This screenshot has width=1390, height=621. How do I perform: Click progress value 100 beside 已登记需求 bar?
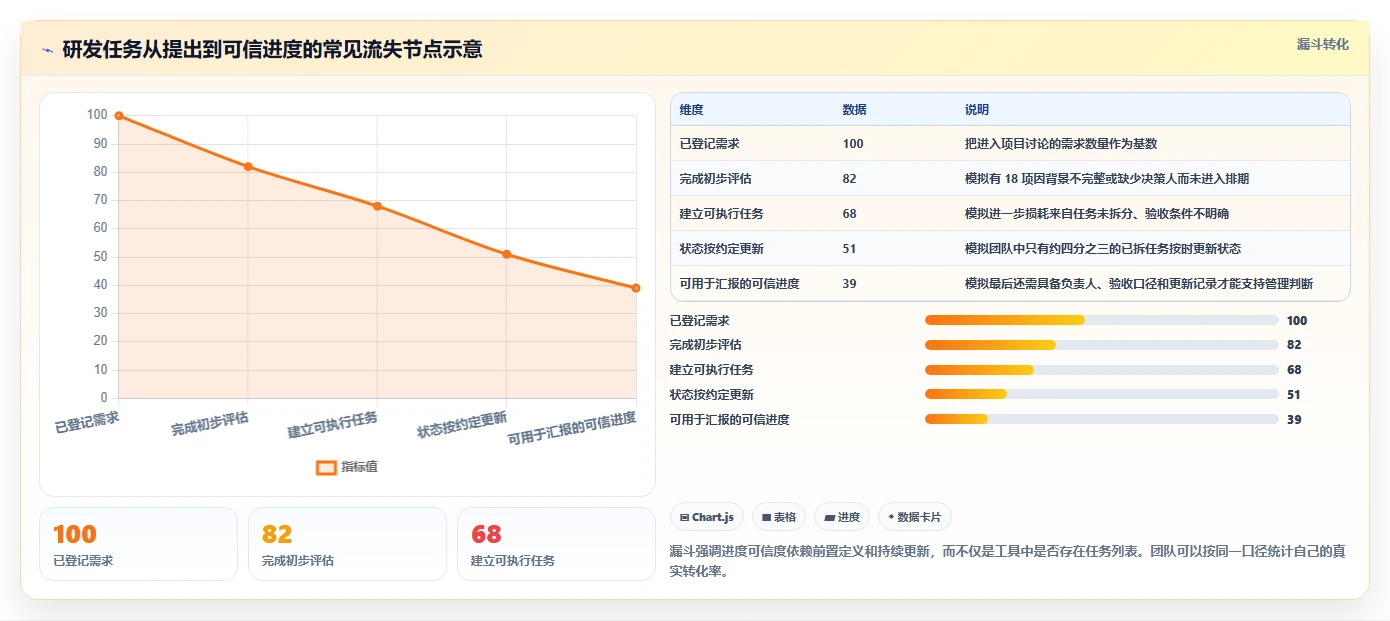[x=1297, y=321]
